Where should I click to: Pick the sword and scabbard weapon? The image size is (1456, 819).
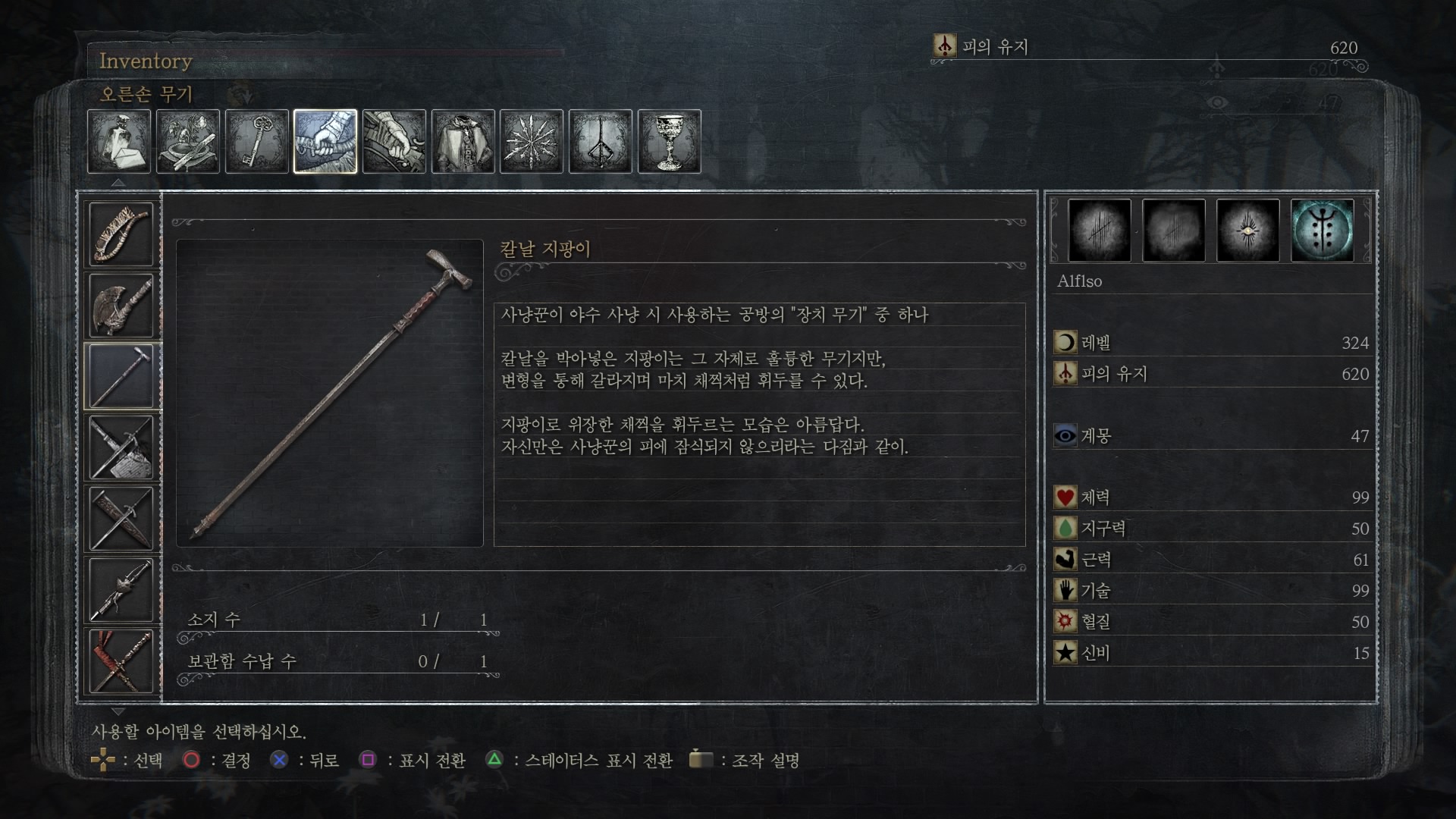(x=121, y=447)
